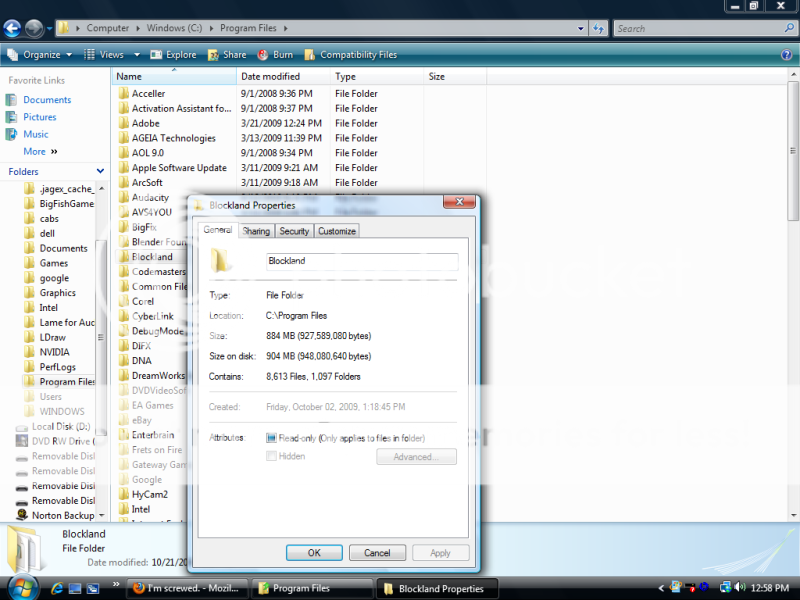Open Compatibility Files from toolbar

(351, 55)
